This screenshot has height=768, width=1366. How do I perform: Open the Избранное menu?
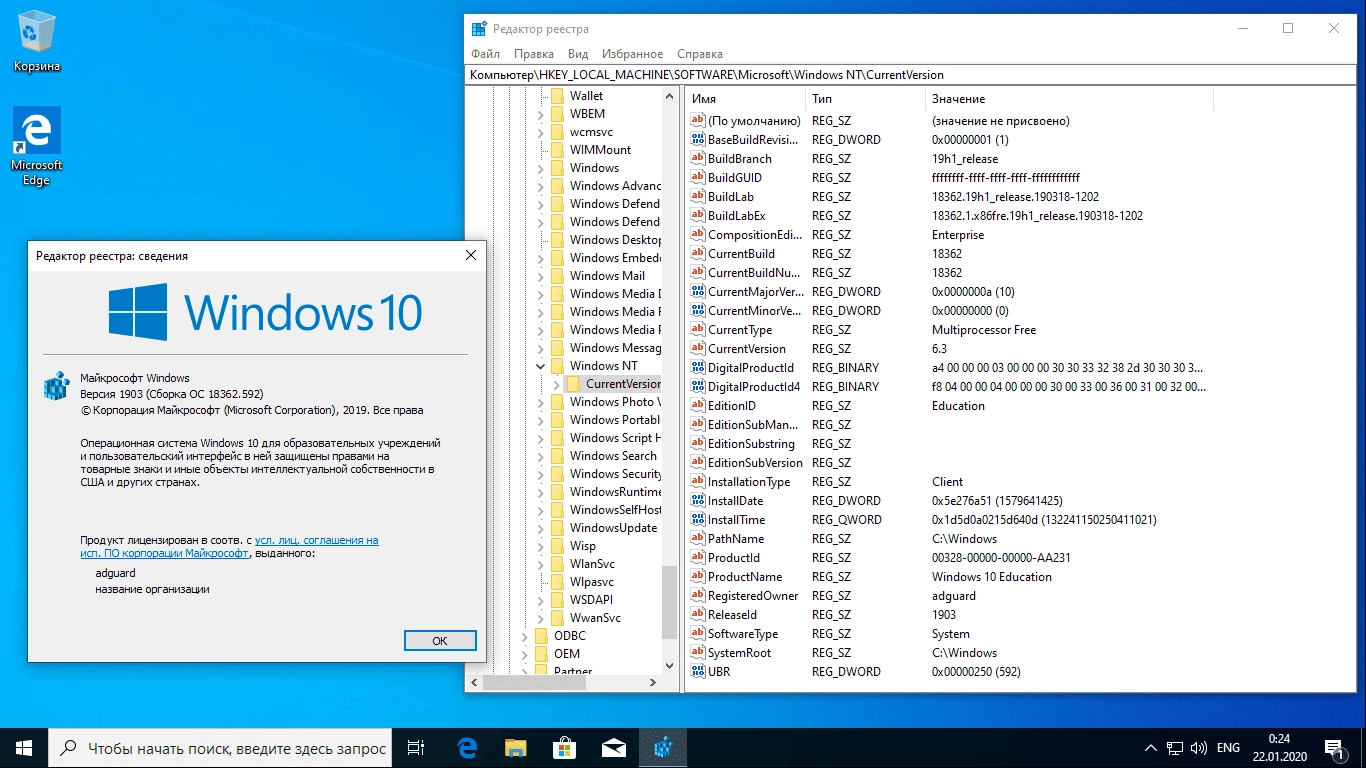[x=632, y=54]
